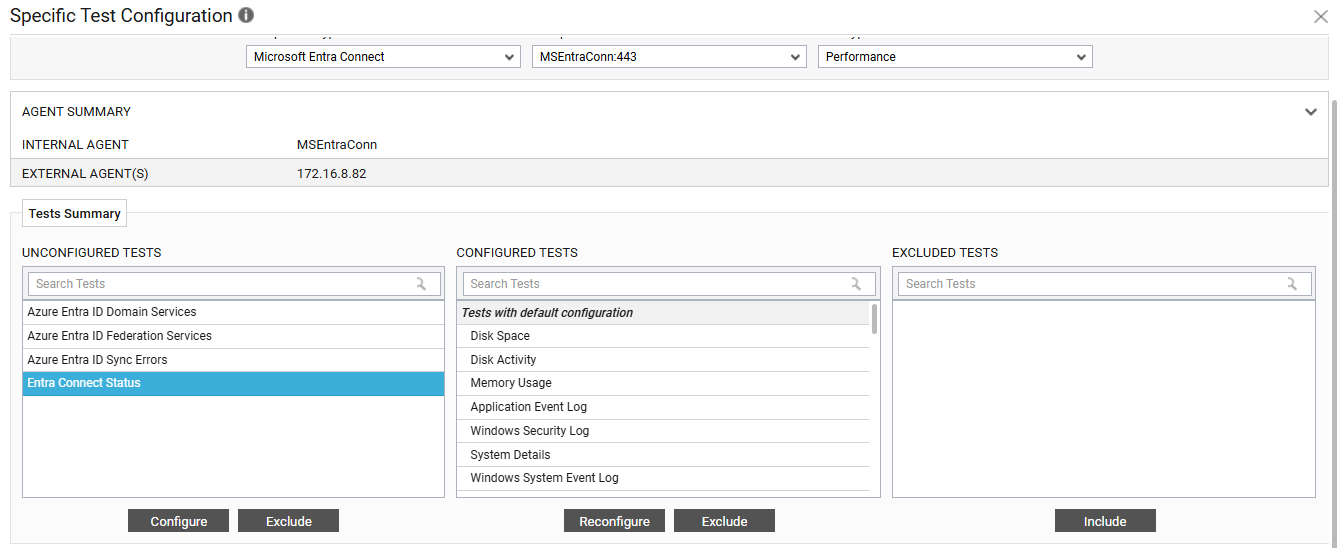Click the Reconfigure button
Viewport: 1340px width, 548px height.
(x=614, y=521)
